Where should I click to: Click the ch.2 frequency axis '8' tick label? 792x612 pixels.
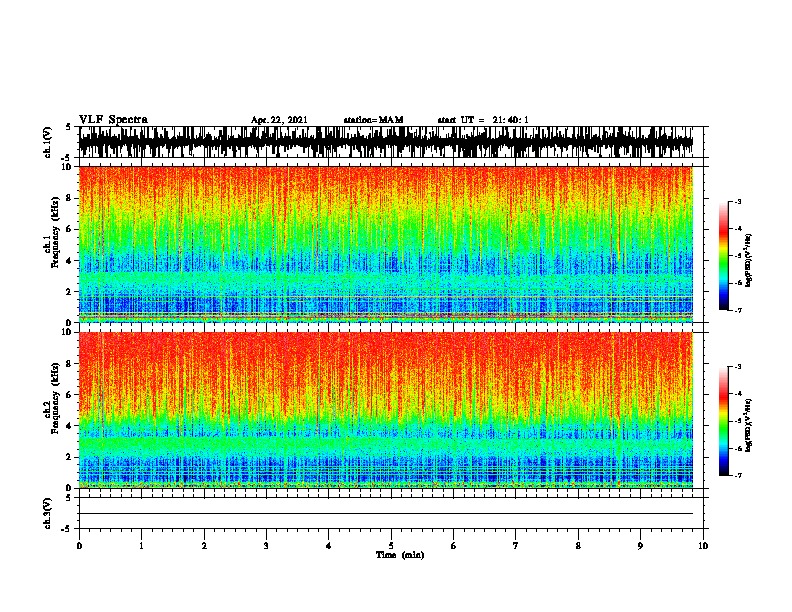71,364
